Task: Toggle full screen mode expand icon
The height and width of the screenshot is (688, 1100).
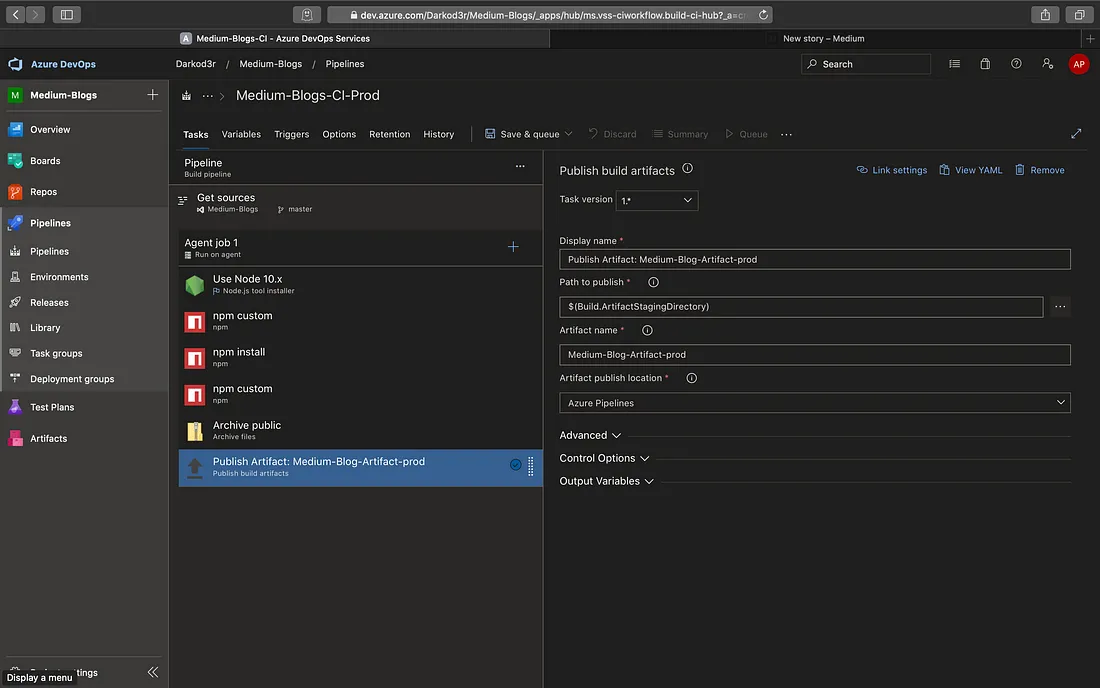Action: 1075,133
